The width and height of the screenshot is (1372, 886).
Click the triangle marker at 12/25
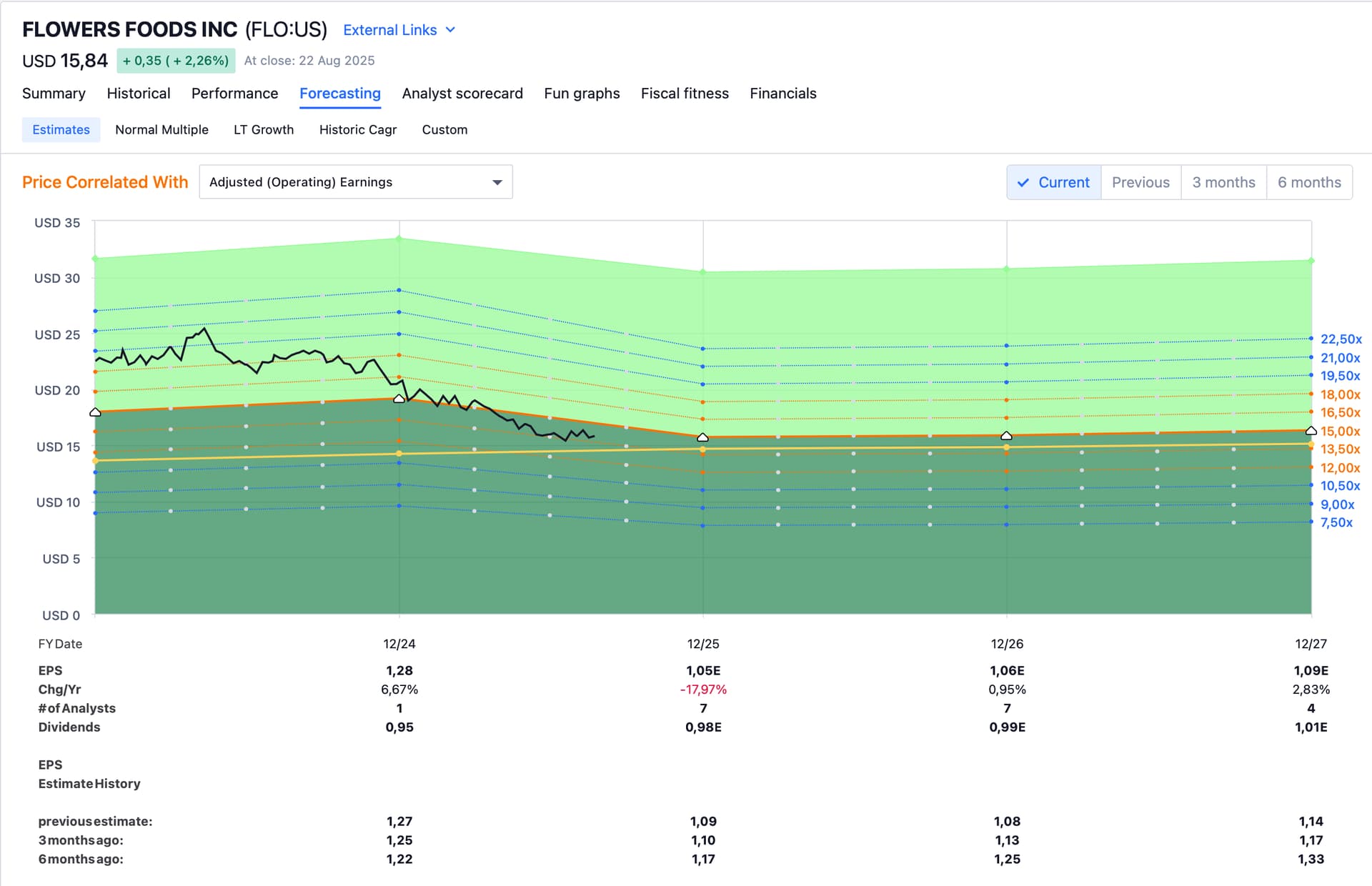pos(703,437)
